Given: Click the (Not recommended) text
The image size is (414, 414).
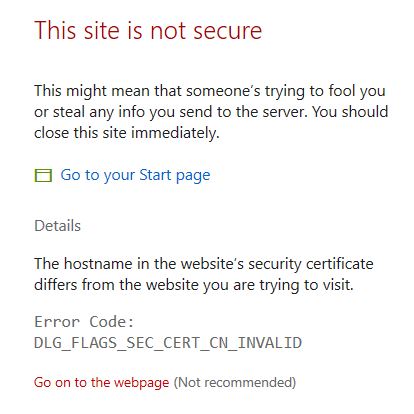Looking at the screenshot, I should pos(235,382).
